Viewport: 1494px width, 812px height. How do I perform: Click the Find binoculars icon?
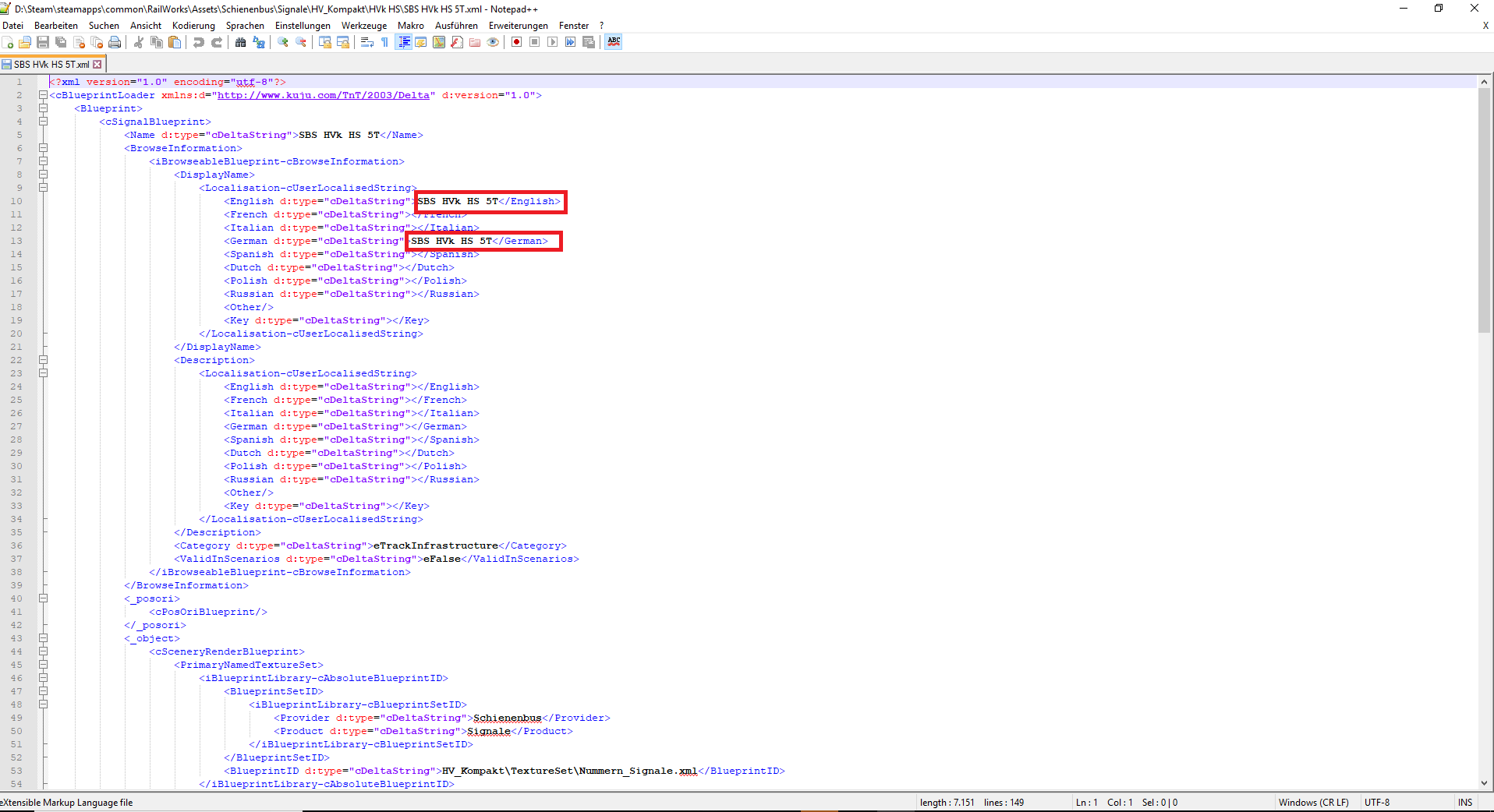point(240,42)
